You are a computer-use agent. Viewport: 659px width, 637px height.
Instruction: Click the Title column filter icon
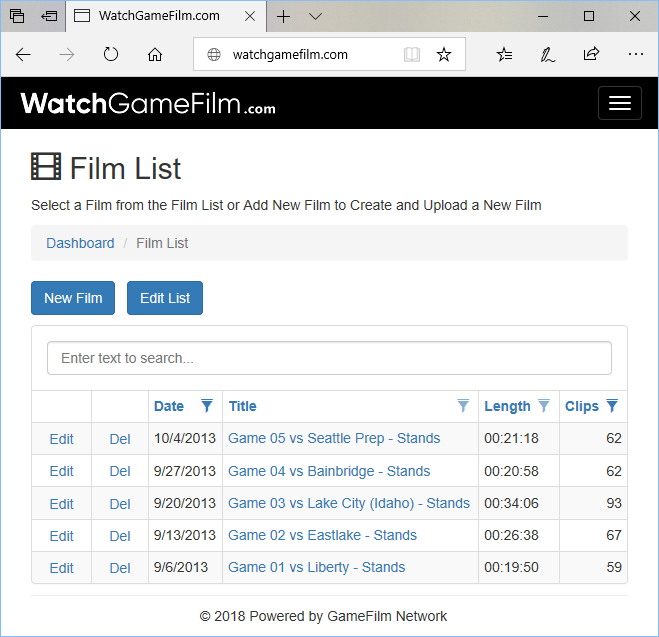(463, 406)
